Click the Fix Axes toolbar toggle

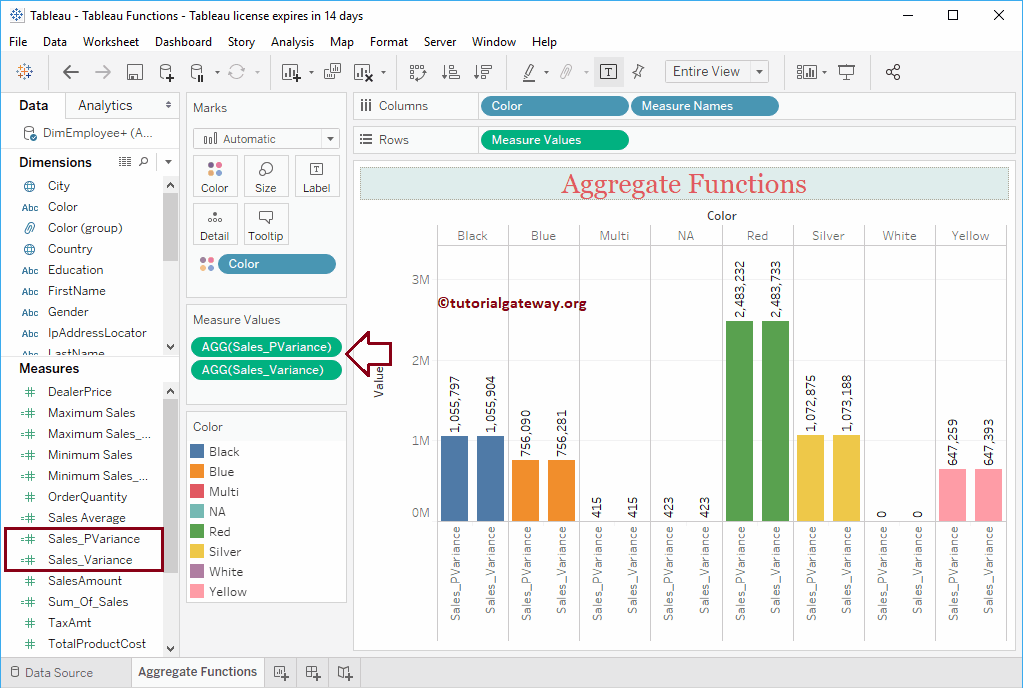point(639,71)
